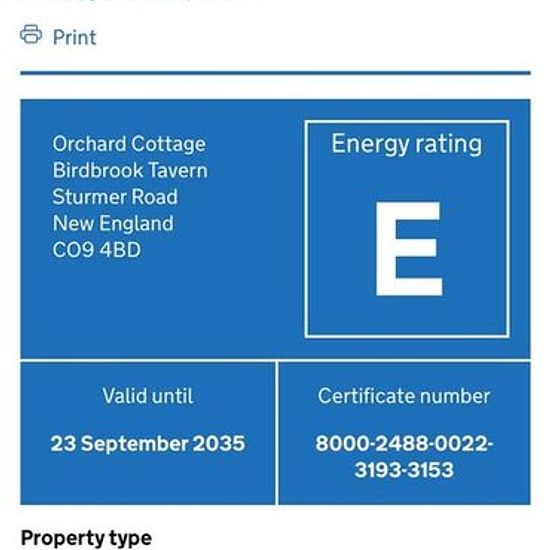Click the Energy rating heading
Image resolution: width=550 pixels, height=550 pixels.
tap(407, 144)
